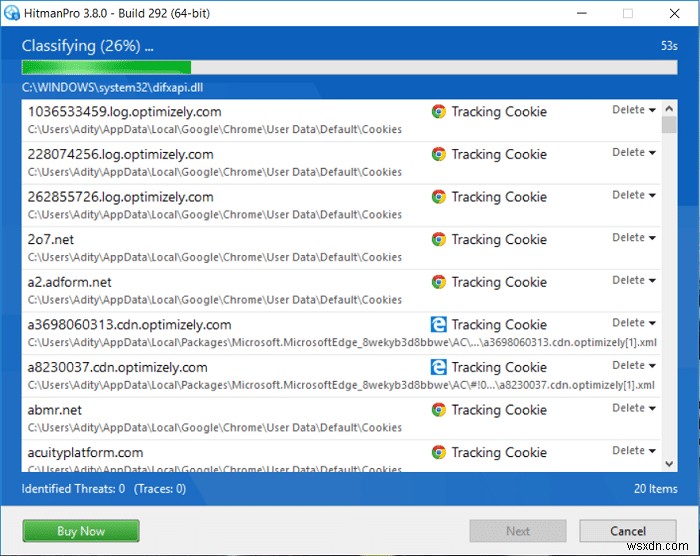Image resolution: width=700 pixels, height=556 pixels.
Task: Click the 20 Items count
Action: [x=655, y=489]
